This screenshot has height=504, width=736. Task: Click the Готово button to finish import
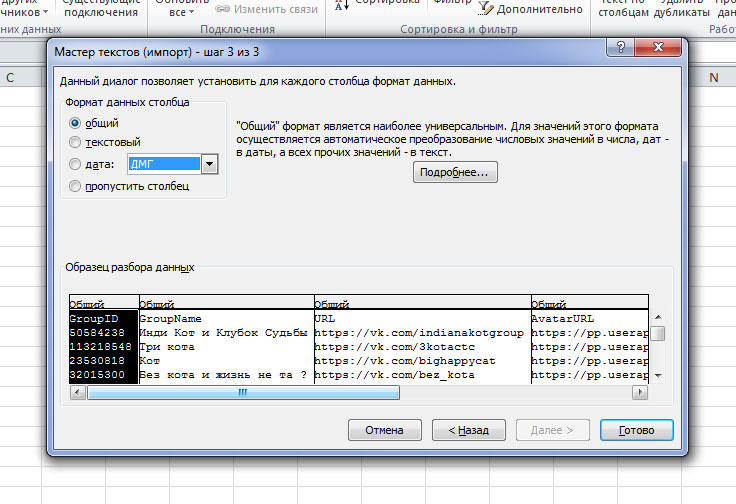(x=636, y=430)
